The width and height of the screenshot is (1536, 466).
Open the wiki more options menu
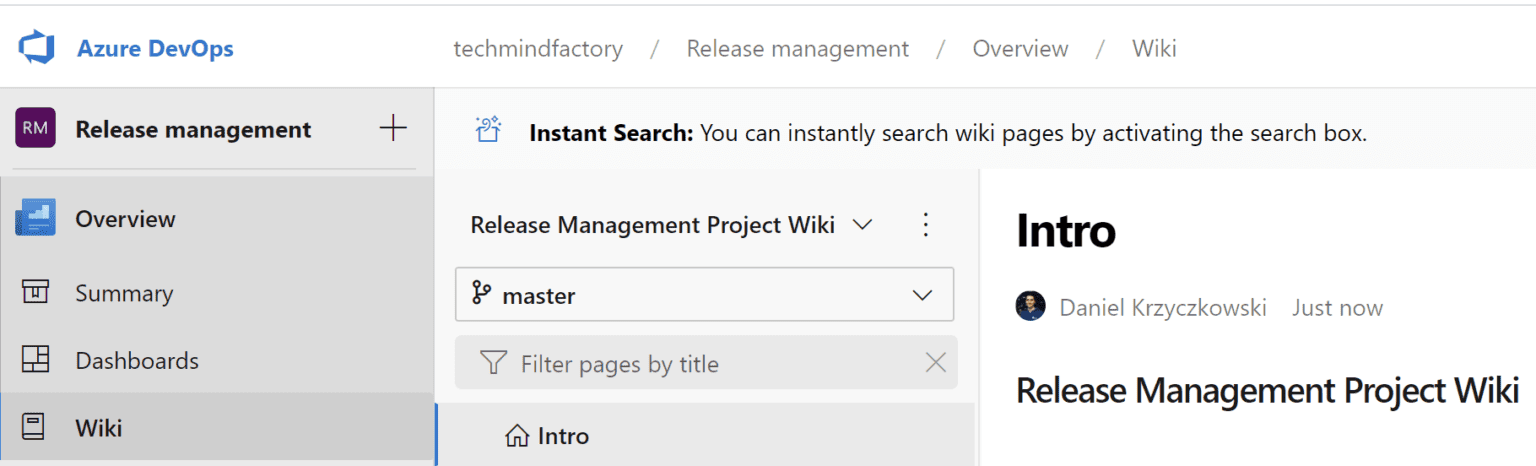[925, 225]
